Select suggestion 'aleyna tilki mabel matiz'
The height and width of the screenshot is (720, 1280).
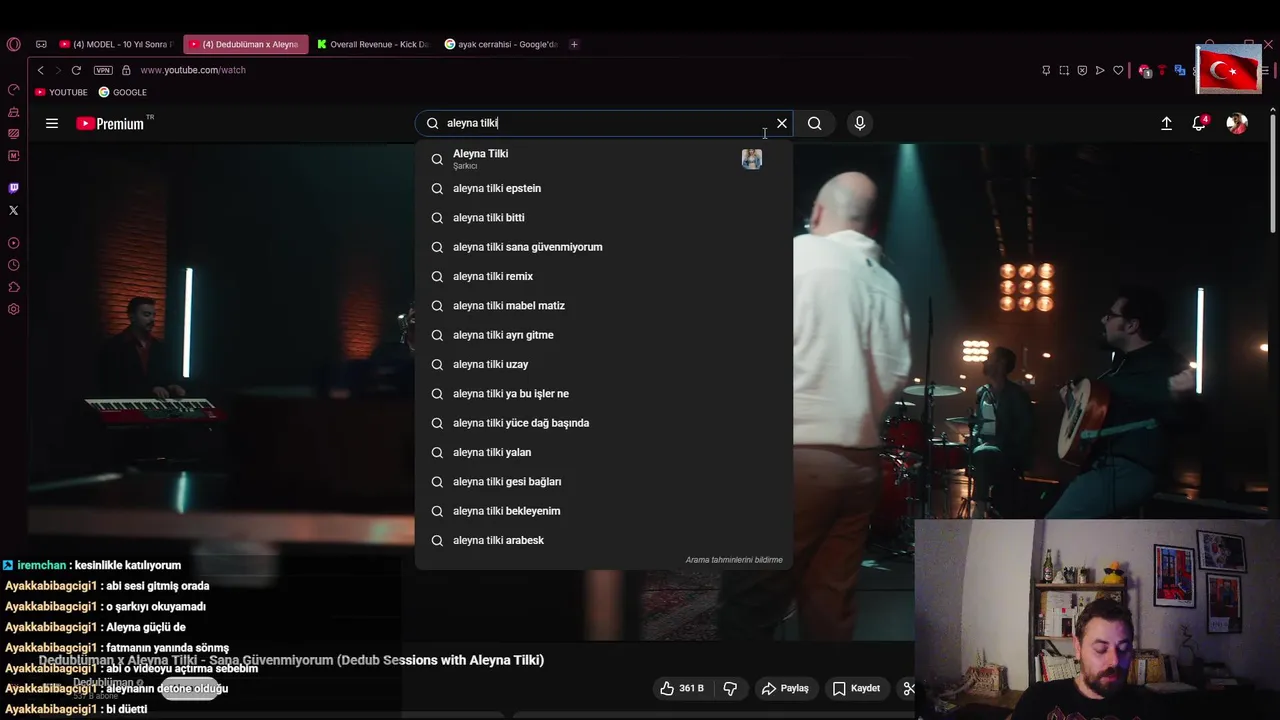604,305
